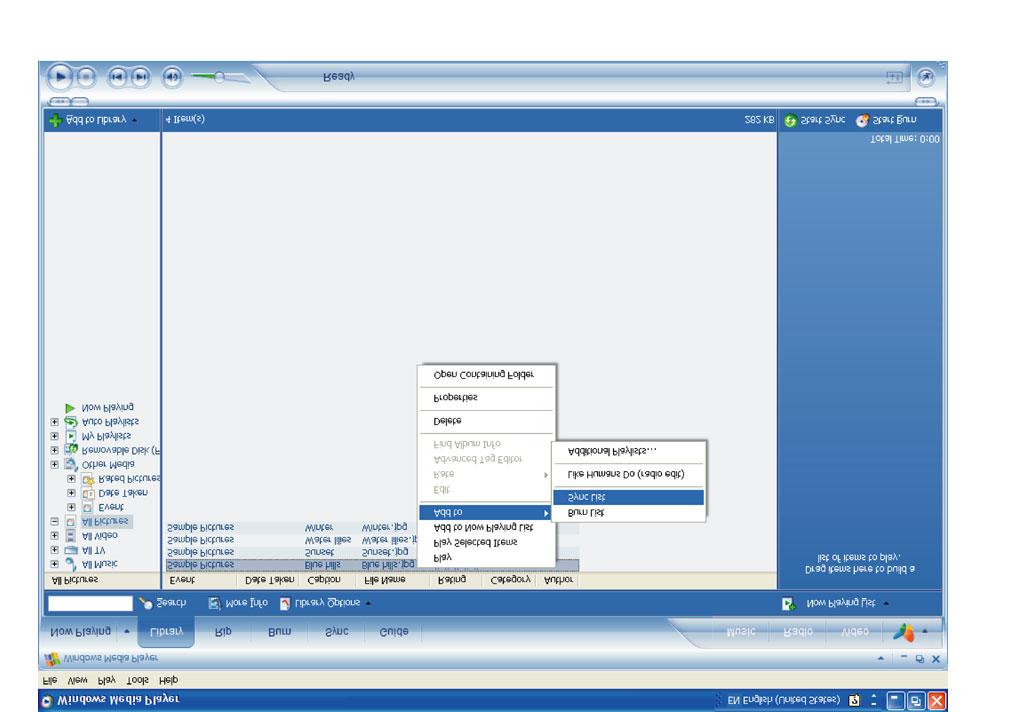The width and height of the screenshot is (1023, 712).
Task: Sort by the Date Taken column header
Action: (269, 580)
